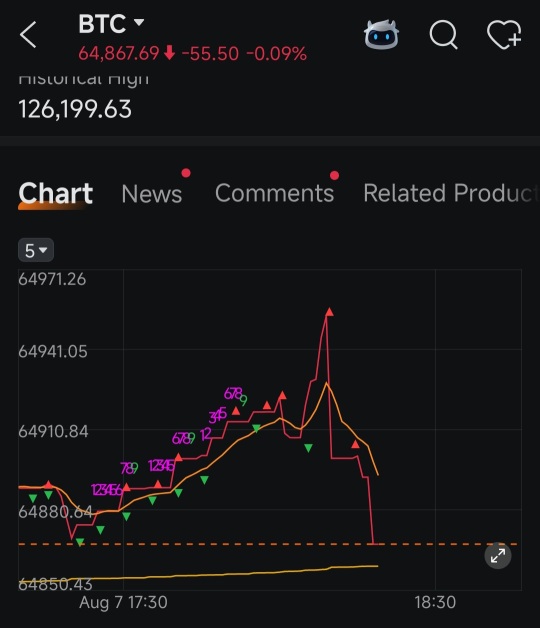The height and width of the screenshot is (628, 540).
Task: Open the BTC symbol dropdown
Action: tap(111, 24)
